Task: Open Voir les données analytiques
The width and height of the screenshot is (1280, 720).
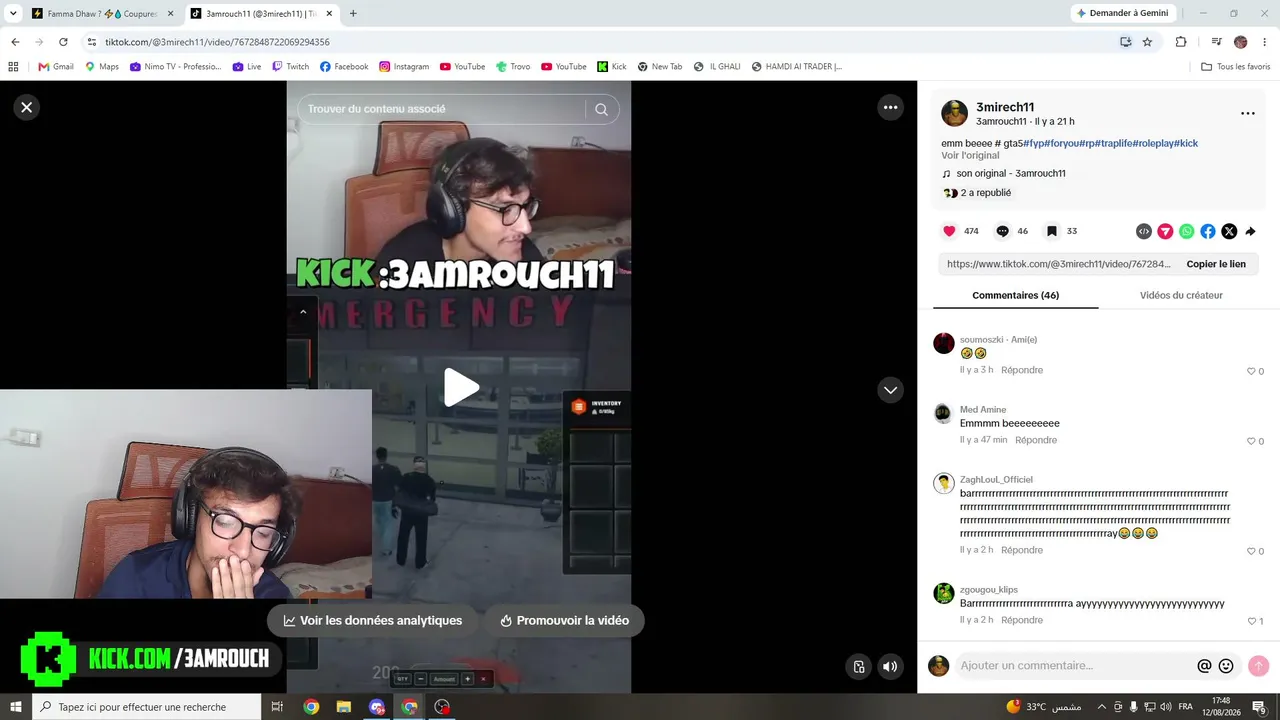Action: click(372, 620)
